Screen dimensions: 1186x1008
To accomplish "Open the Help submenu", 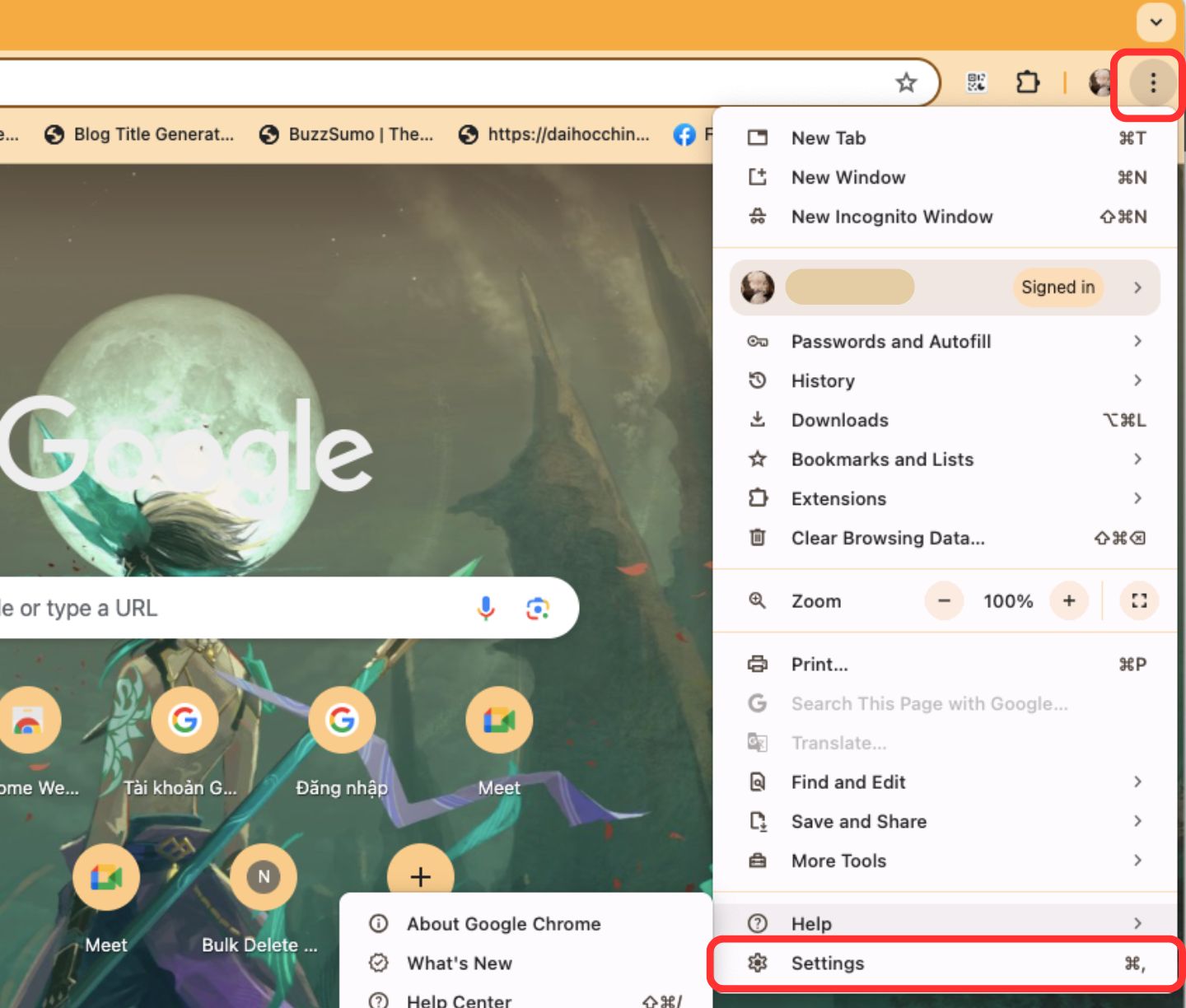I will [x=946, y=924].
